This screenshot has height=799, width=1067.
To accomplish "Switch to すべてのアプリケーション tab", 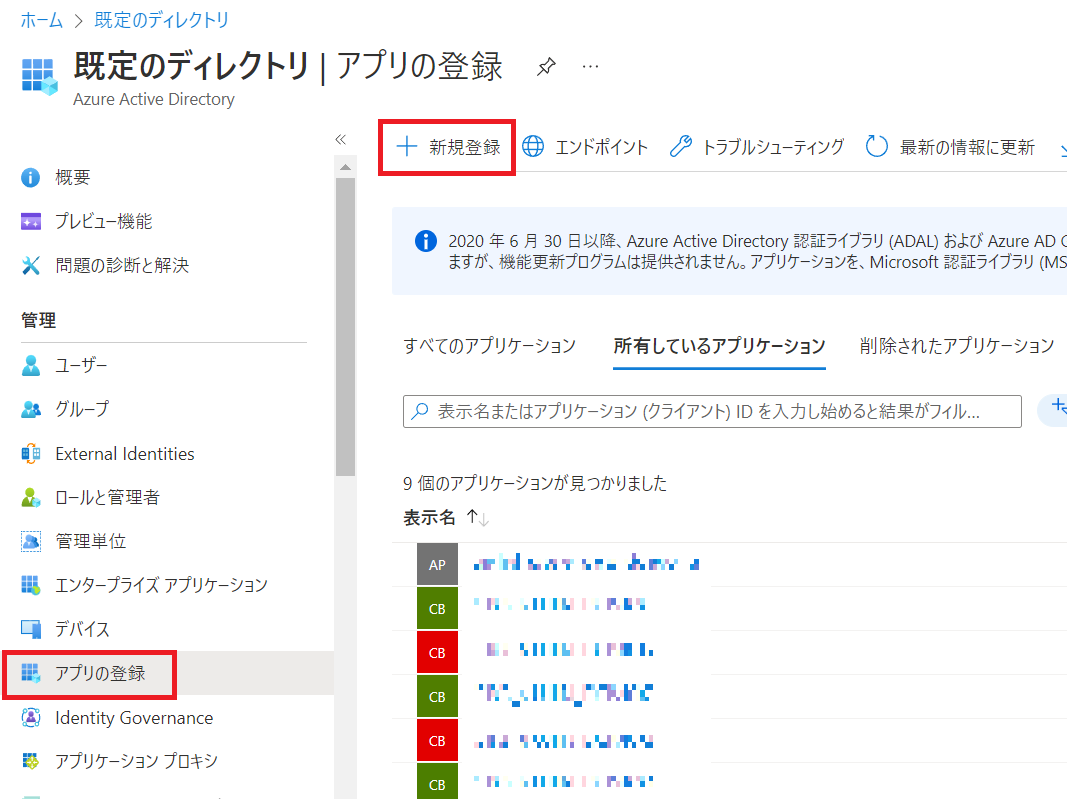I will 489,346.
